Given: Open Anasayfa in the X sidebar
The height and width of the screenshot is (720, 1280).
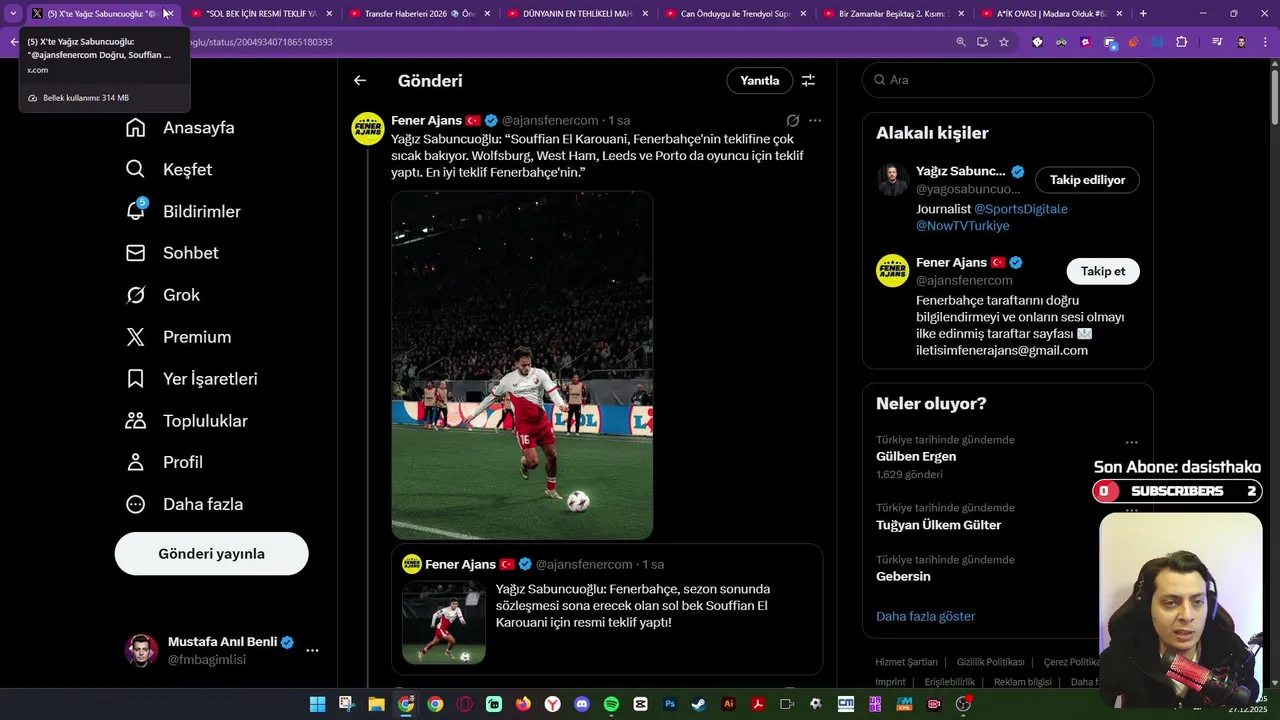Looking at the screenshot, I should click(x=180, y=128).
